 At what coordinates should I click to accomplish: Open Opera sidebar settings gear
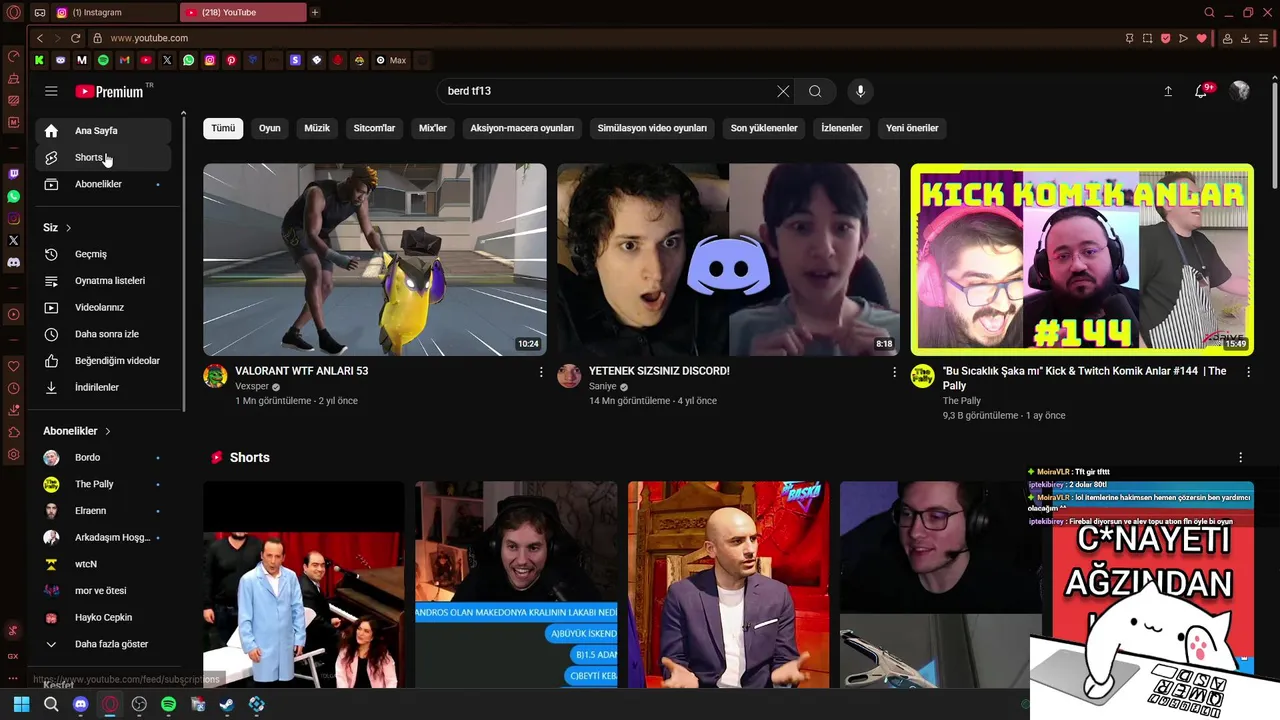pos(13,454)
